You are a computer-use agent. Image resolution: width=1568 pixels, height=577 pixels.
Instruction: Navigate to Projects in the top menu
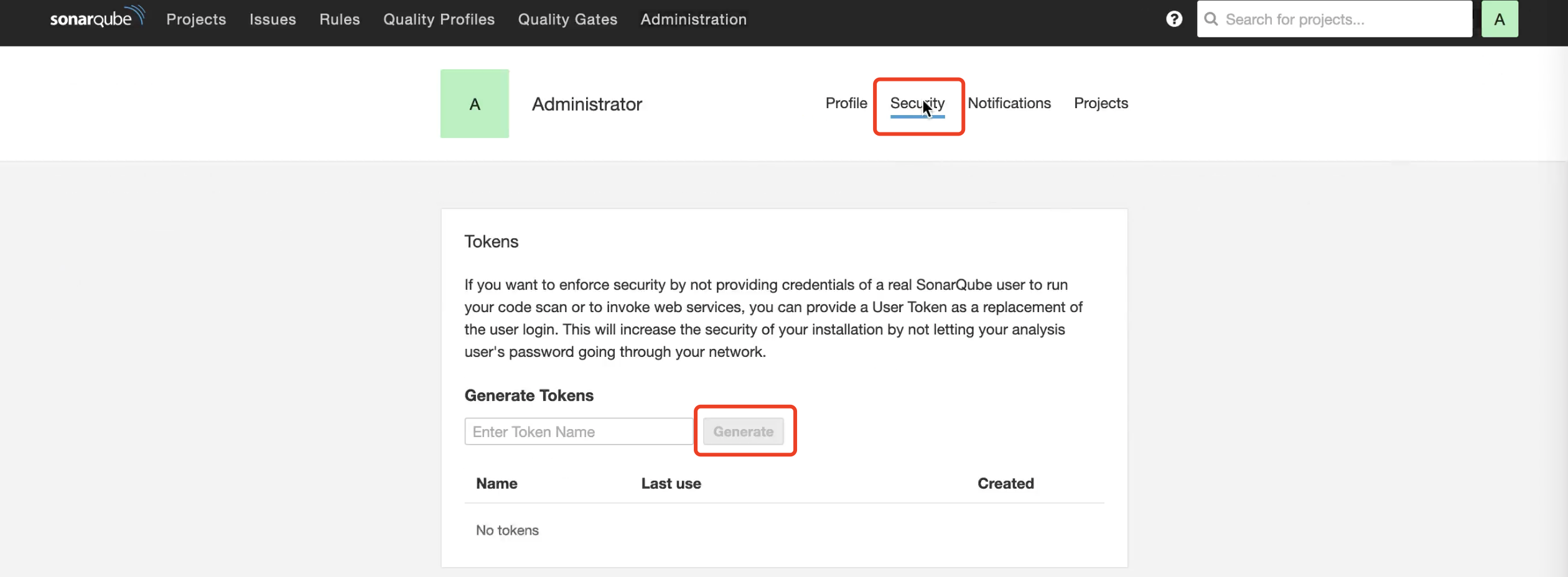point(195,19)
